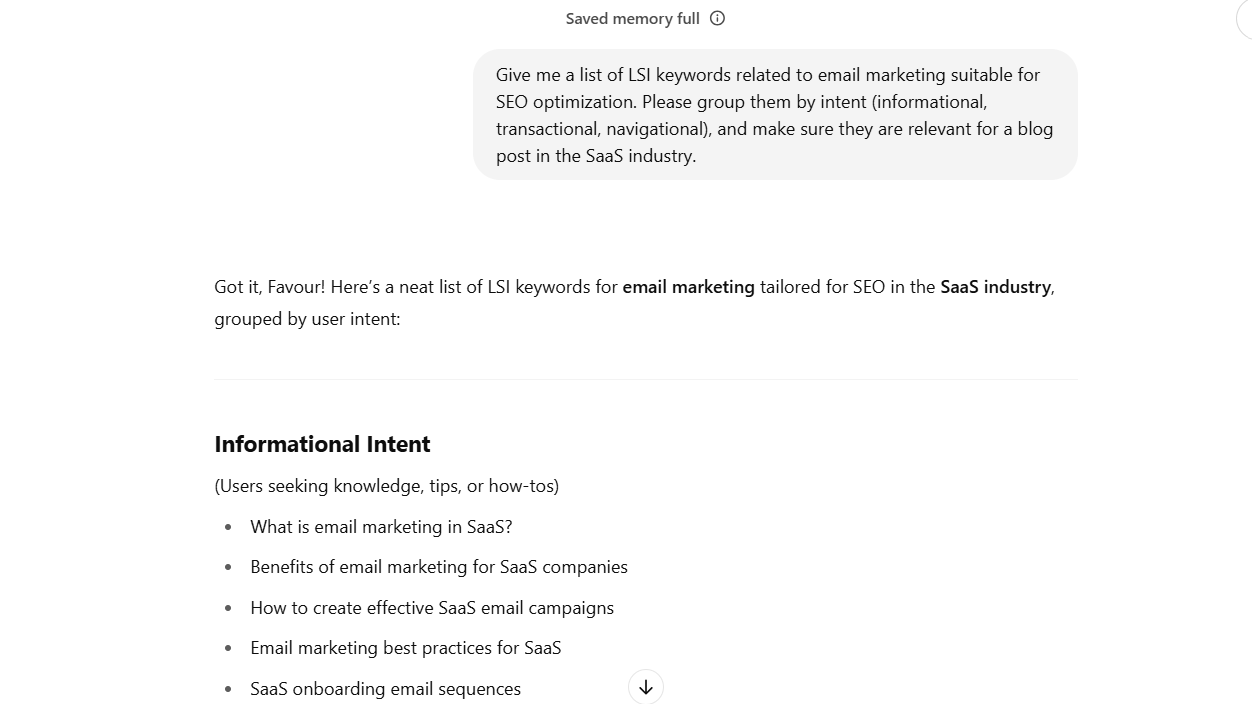
Task: Select the subtext '(Users seeking knowledge, tips, or how-tos)'
Action: click(x=387, y=486)
